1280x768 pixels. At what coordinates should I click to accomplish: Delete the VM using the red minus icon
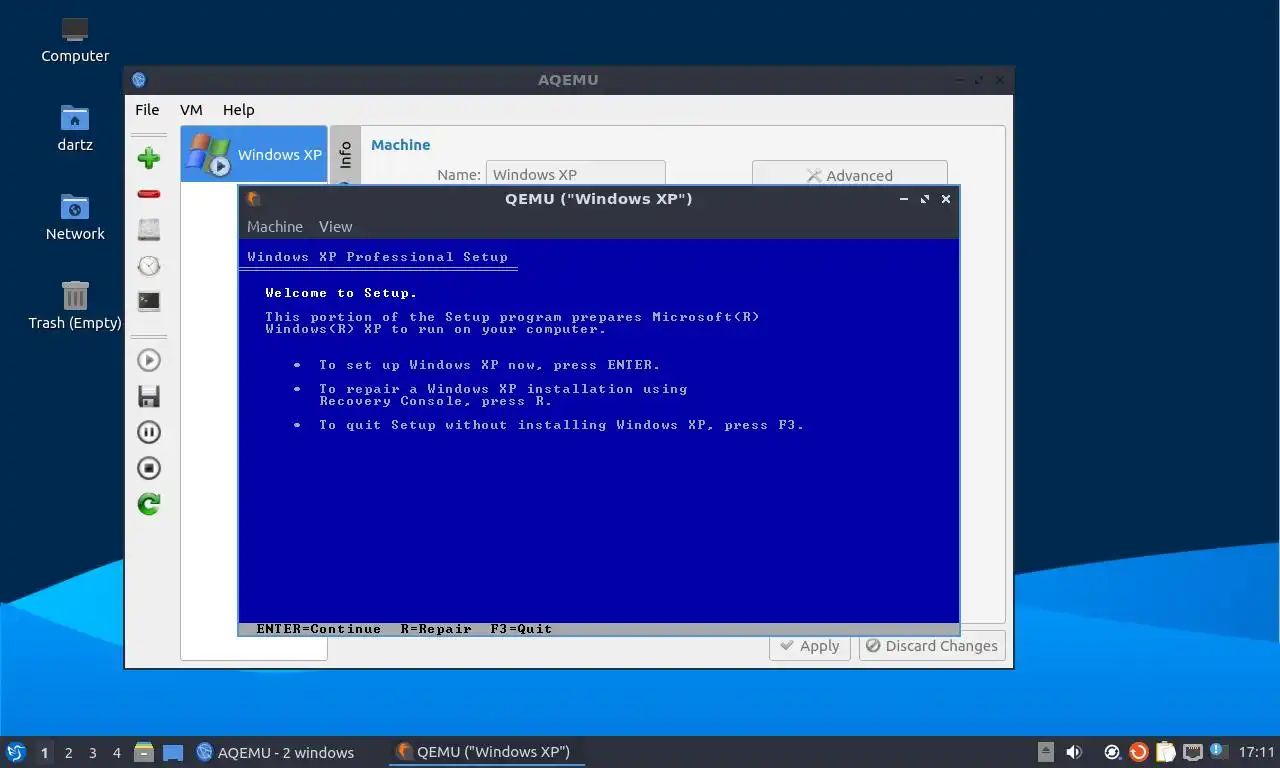149,194
